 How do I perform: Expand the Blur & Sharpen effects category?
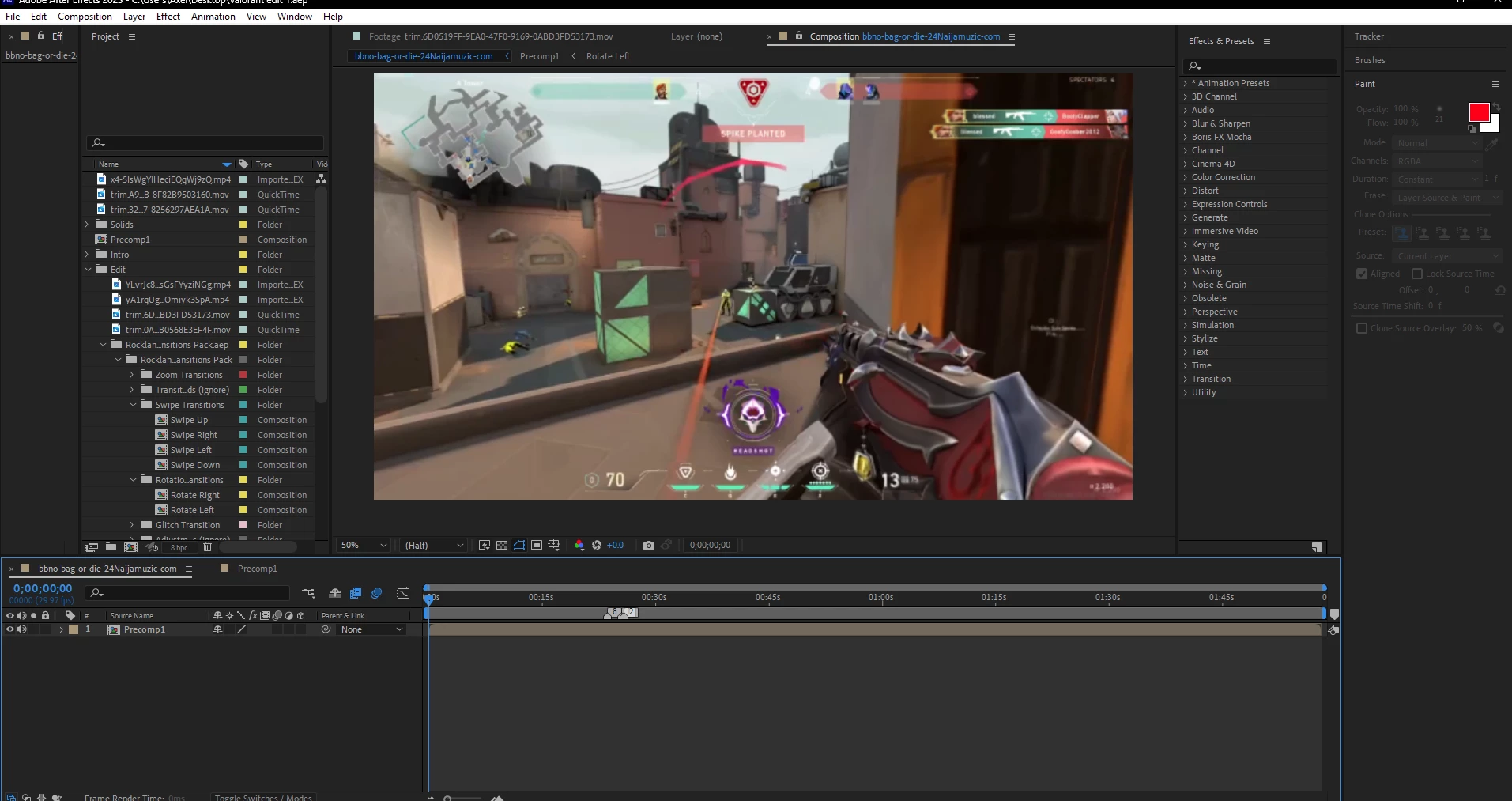[x=1186, y=123]
